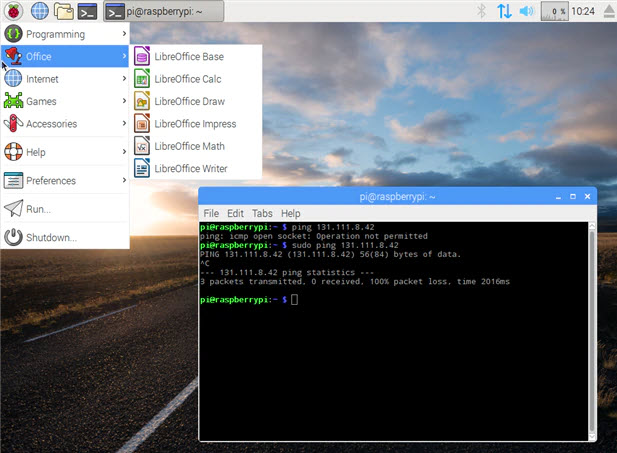
Task: Launch terminal from the panel launcher icon
Action: point(87,11)
